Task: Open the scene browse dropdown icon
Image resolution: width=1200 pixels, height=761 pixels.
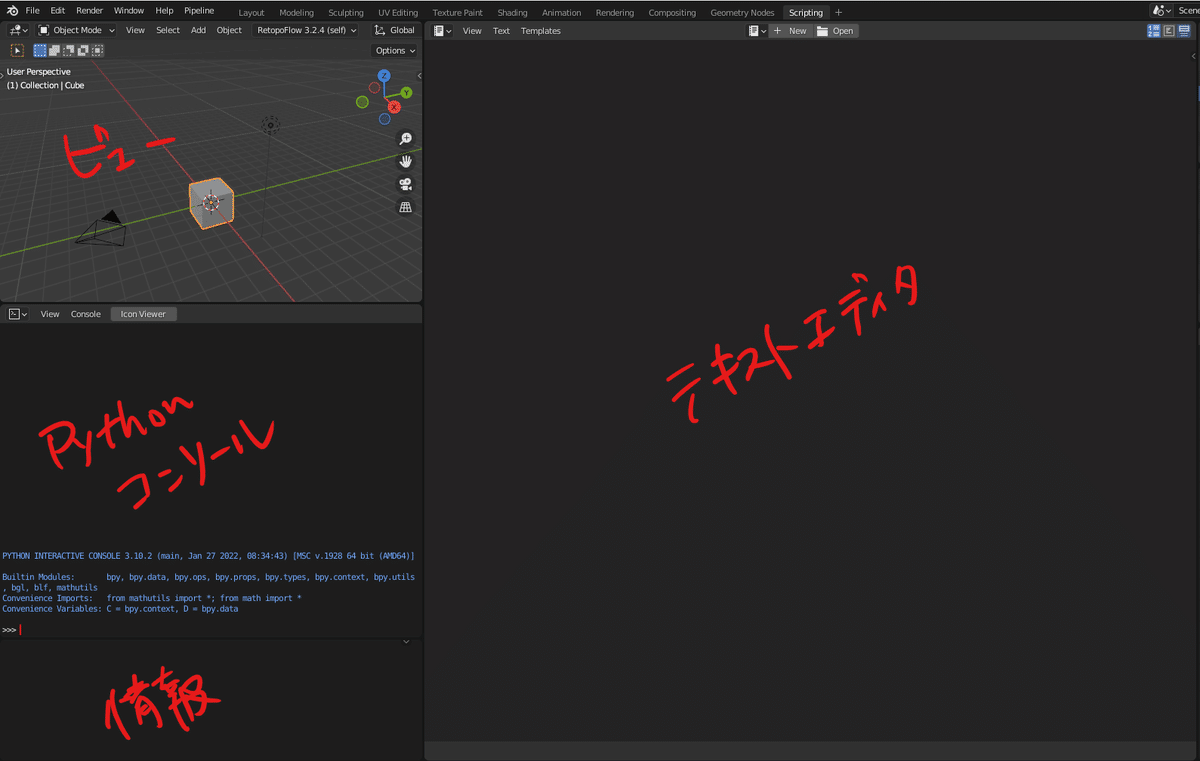Action: [1161, 10]
